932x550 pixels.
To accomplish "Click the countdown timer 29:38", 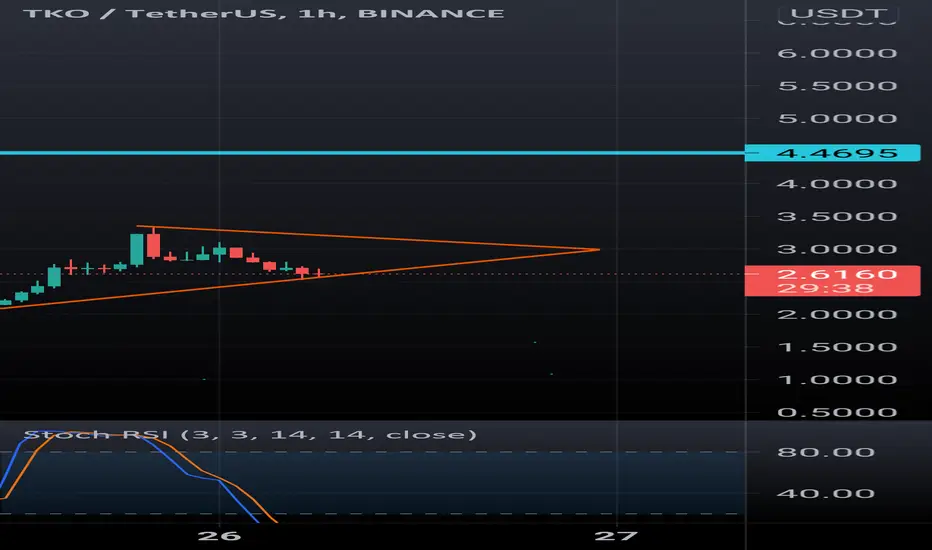I will pos(825,289).
